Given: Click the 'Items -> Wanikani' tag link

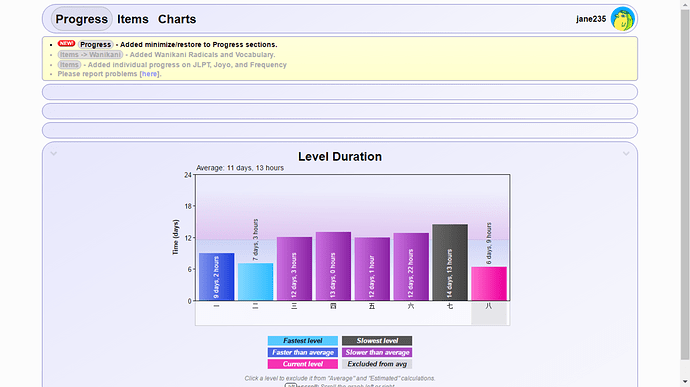Looking at the screenshot, I should 90,55.
